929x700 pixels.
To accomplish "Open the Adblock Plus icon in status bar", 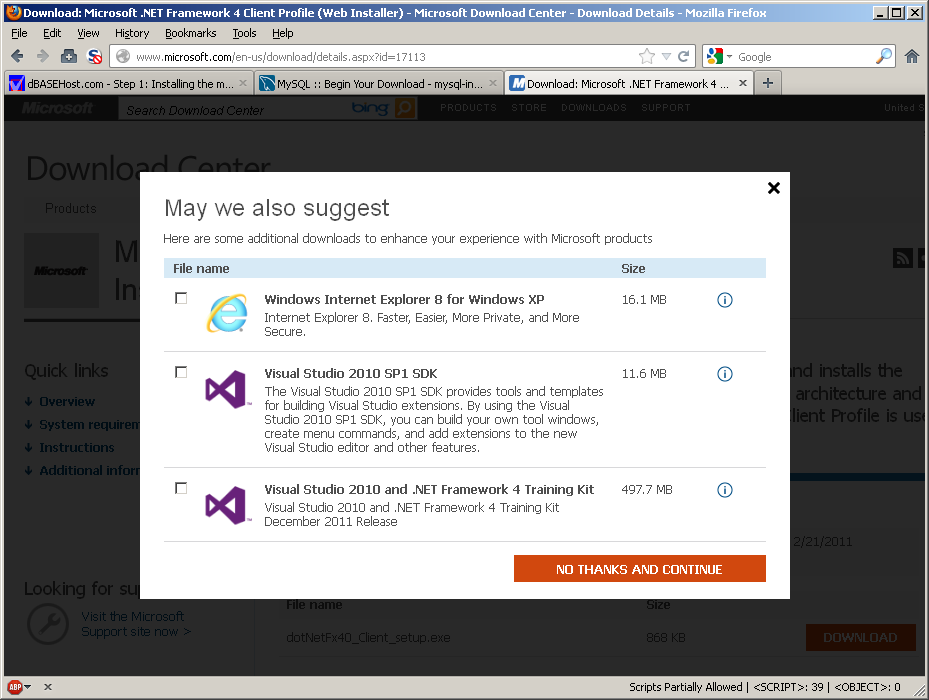I will pos(15,687).
